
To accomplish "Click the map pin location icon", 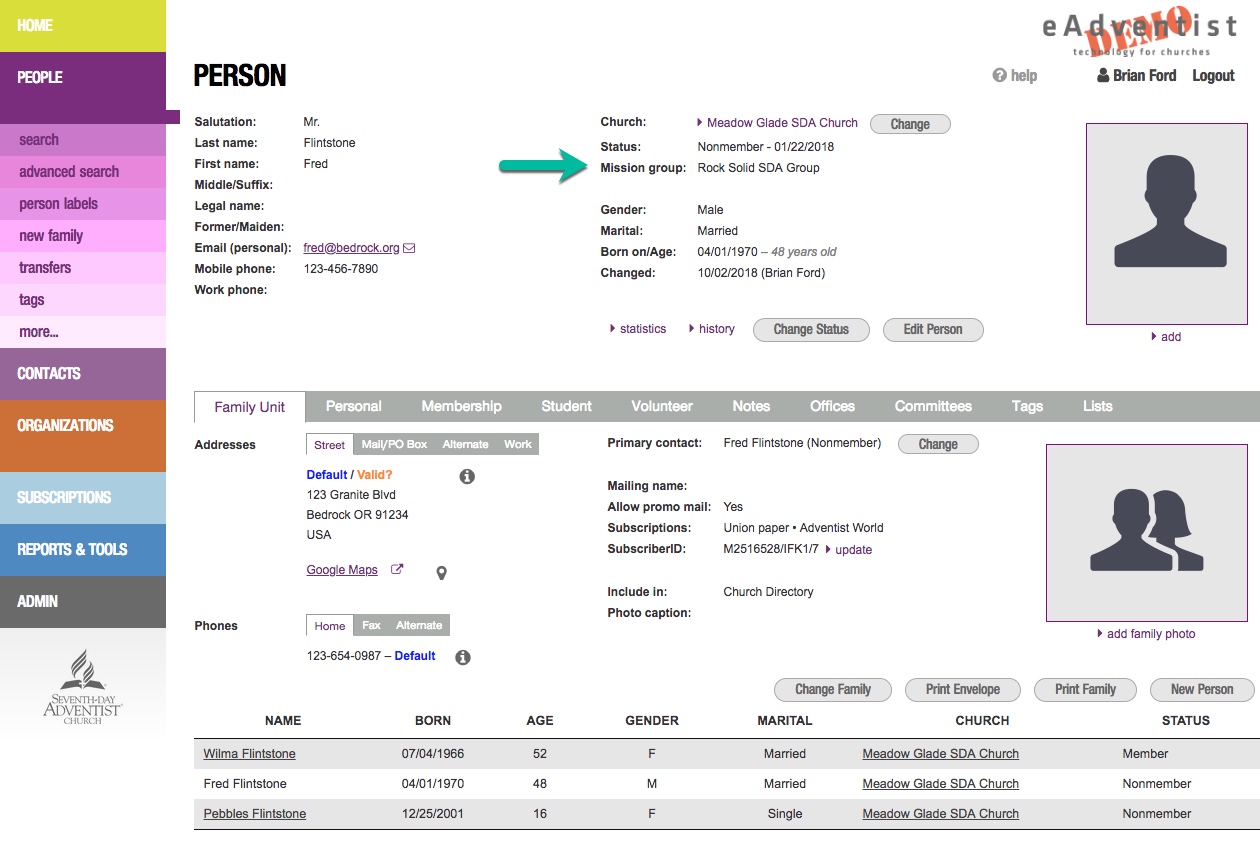I will click(x=441, y=573).
